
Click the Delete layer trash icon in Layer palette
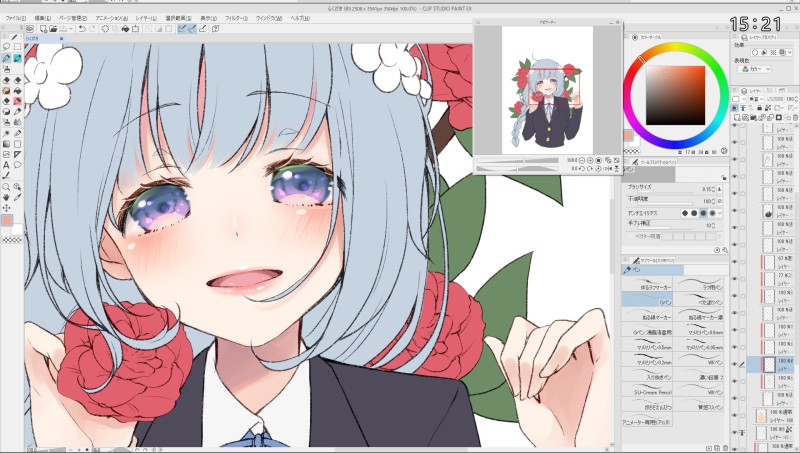pos(795,117)
